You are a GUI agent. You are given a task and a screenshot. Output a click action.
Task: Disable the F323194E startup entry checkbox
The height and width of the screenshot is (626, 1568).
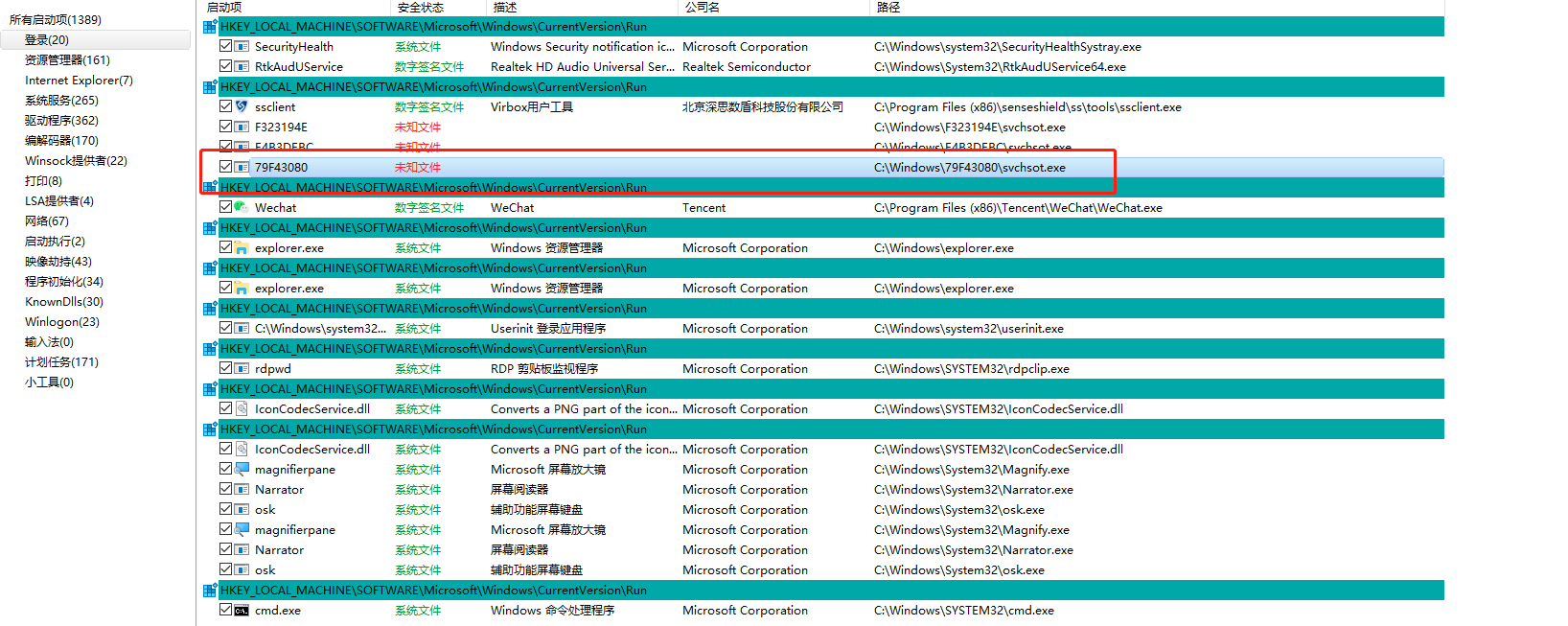(x=225, y=127)
